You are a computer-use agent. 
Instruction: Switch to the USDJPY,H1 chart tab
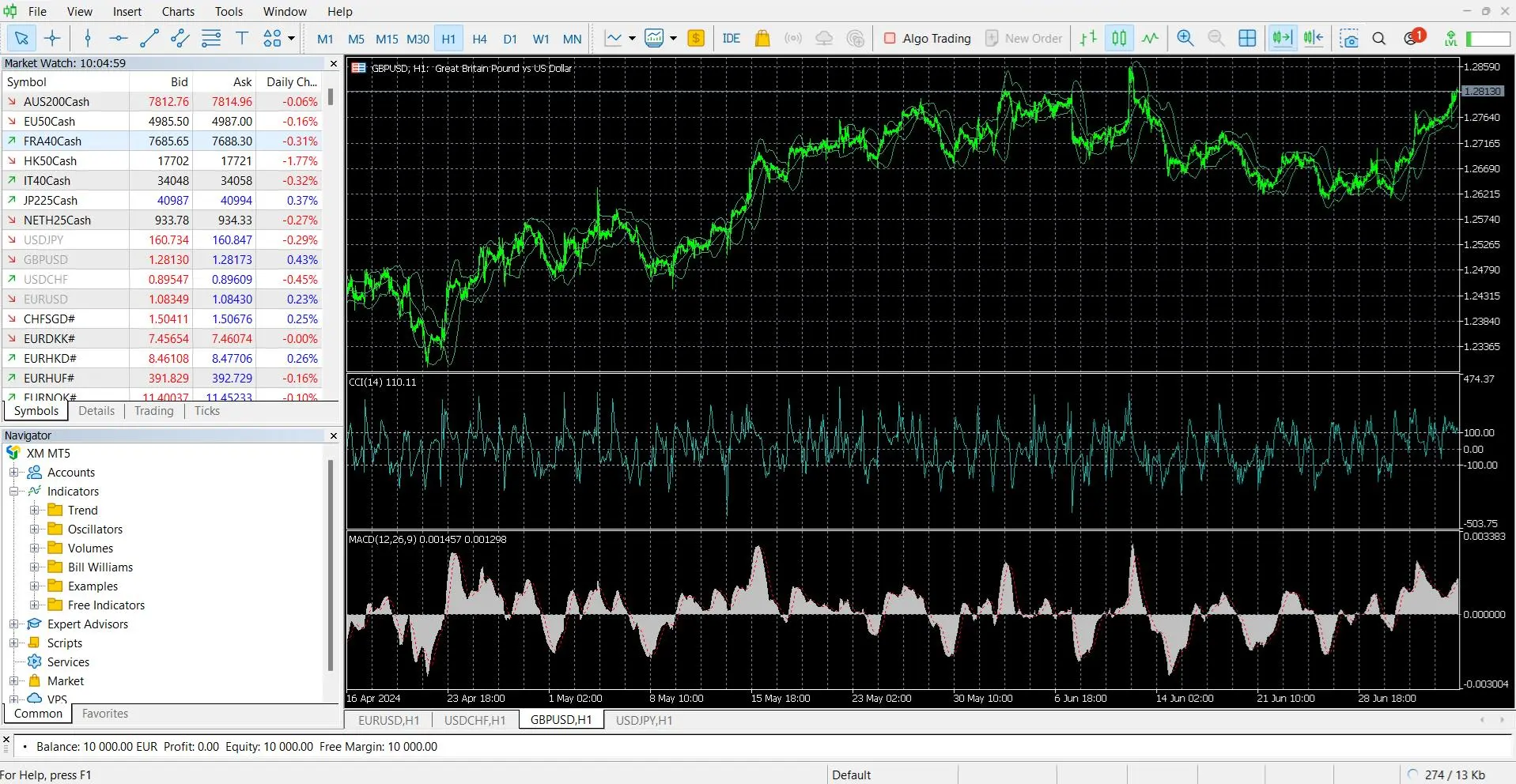point(644,720)
